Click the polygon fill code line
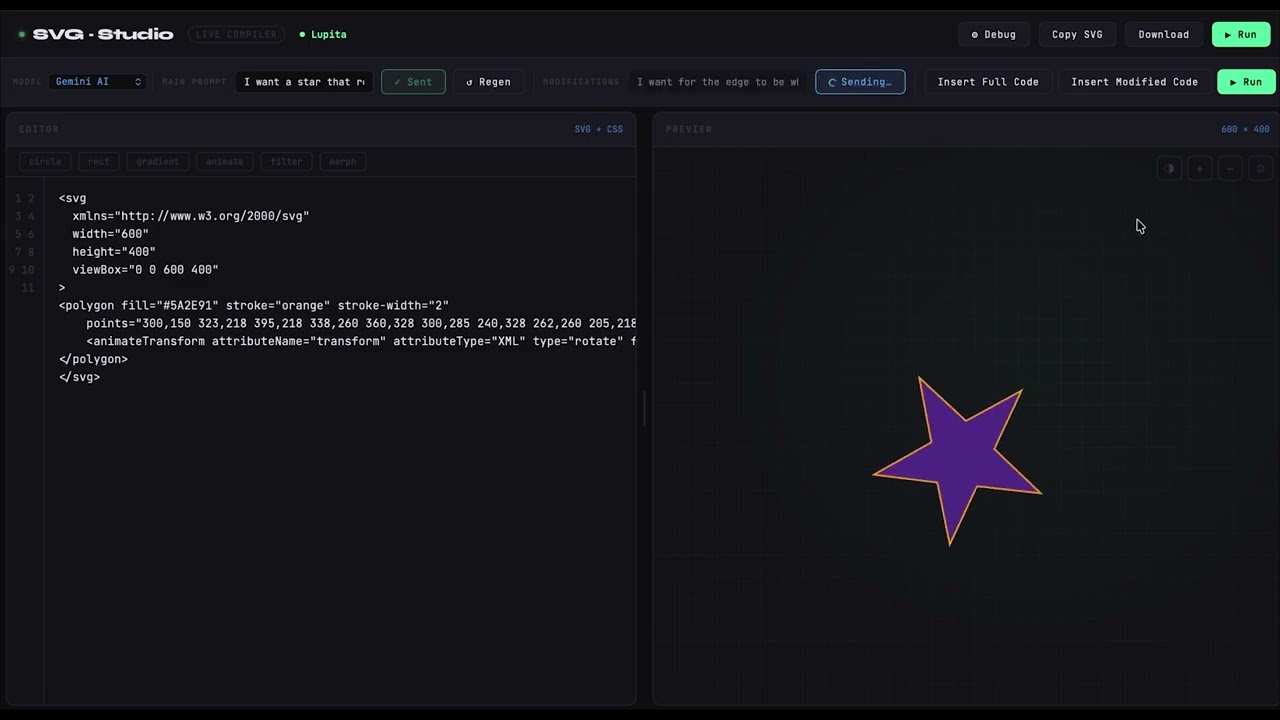Screen dimensions: 1280x720 pos(254,306)
